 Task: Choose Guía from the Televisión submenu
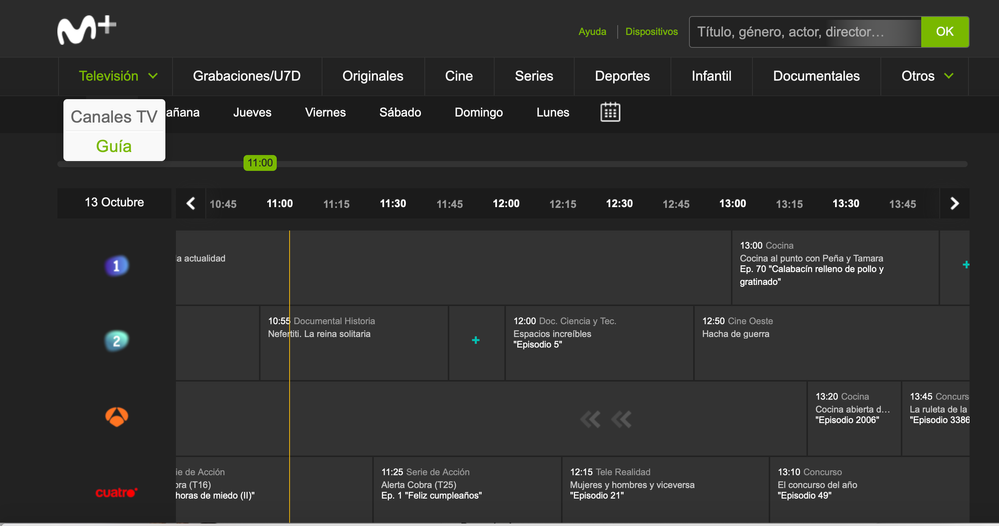coord(114,146)
